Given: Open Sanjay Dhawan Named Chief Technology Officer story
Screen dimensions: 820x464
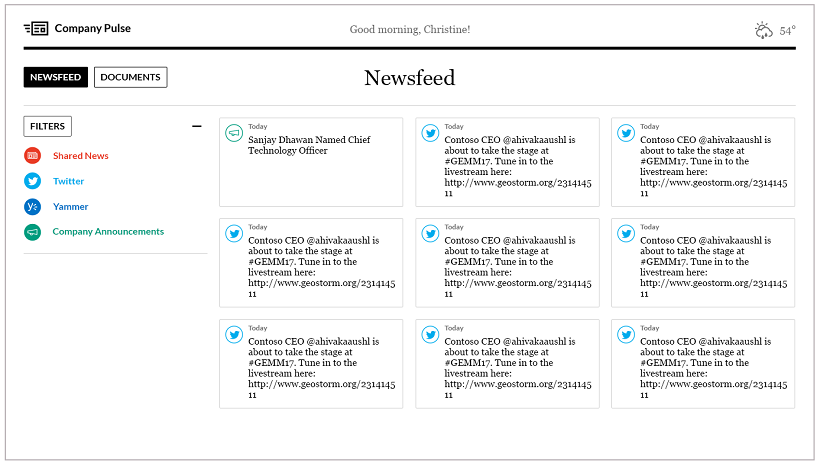Looking at the screenshot, I should 309,146.
